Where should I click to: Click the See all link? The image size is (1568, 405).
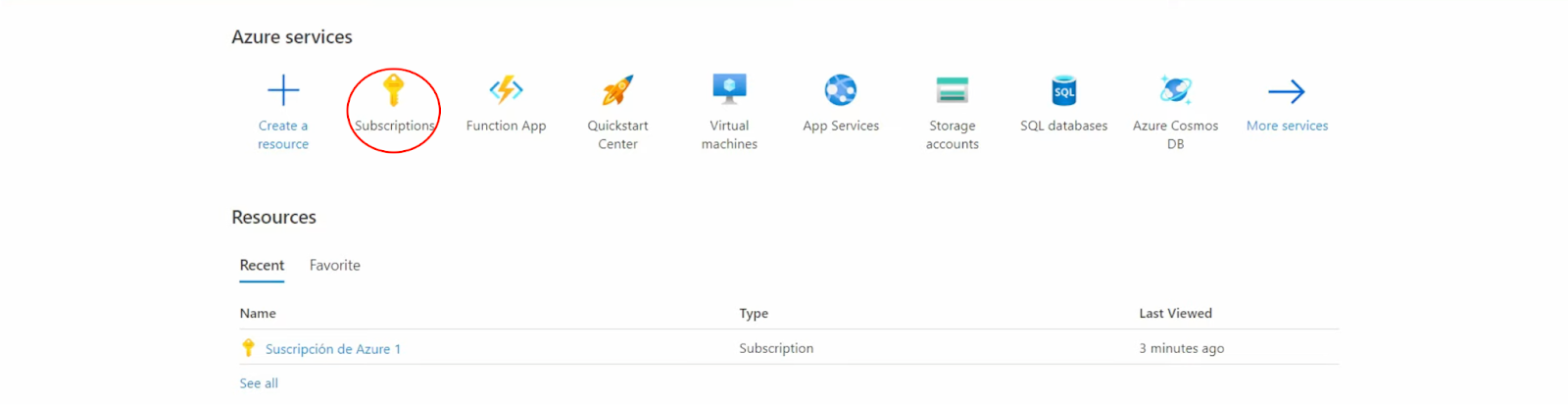259,383
